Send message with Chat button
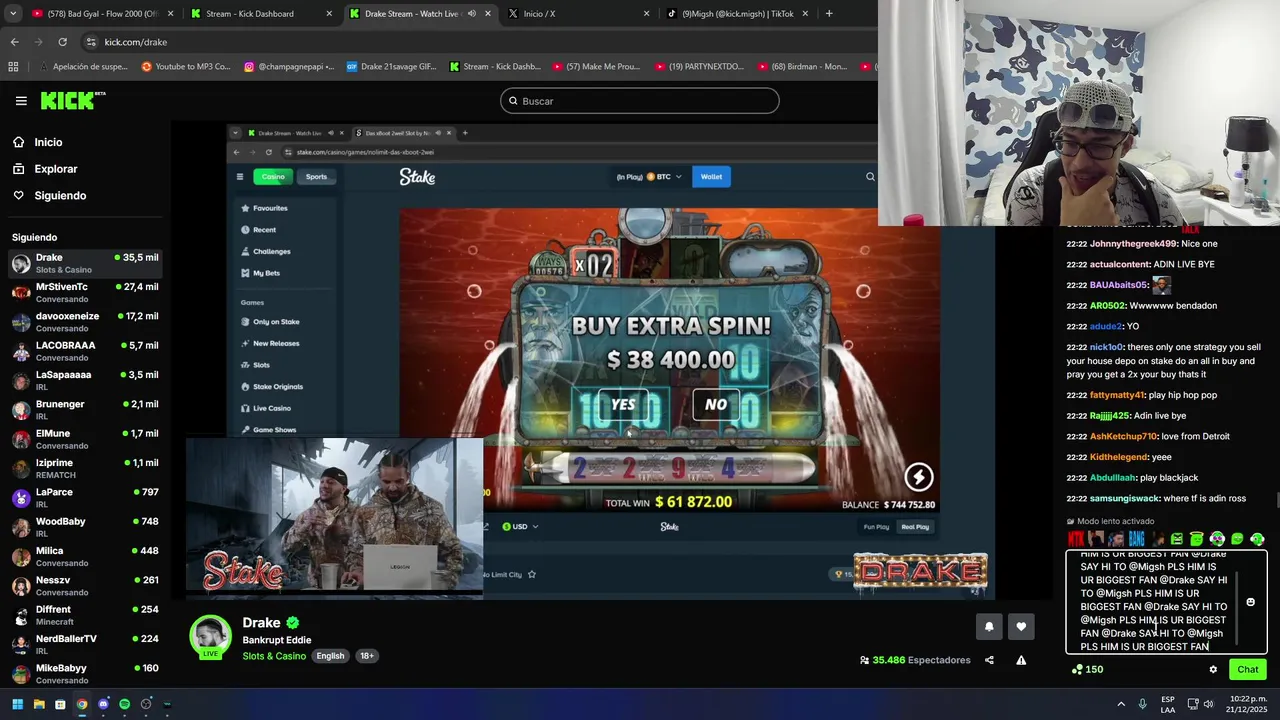This screenshot has width=1280, height=720. 1247,669
